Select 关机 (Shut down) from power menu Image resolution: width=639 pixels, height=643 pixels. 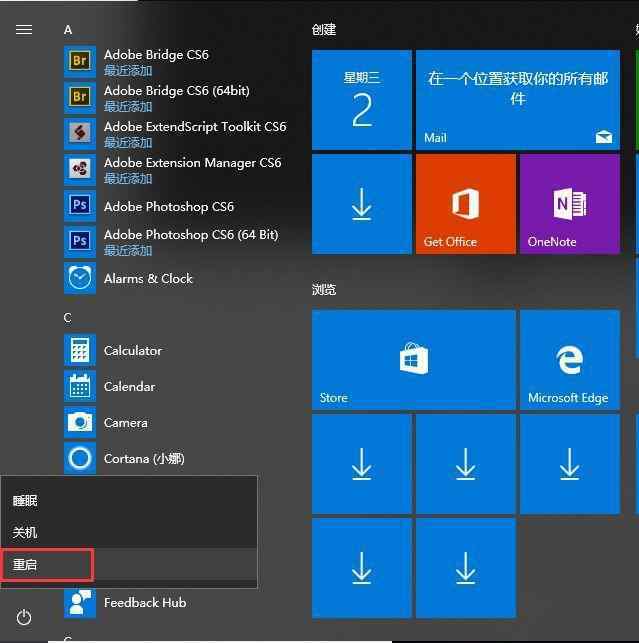(x=129, y=532)
